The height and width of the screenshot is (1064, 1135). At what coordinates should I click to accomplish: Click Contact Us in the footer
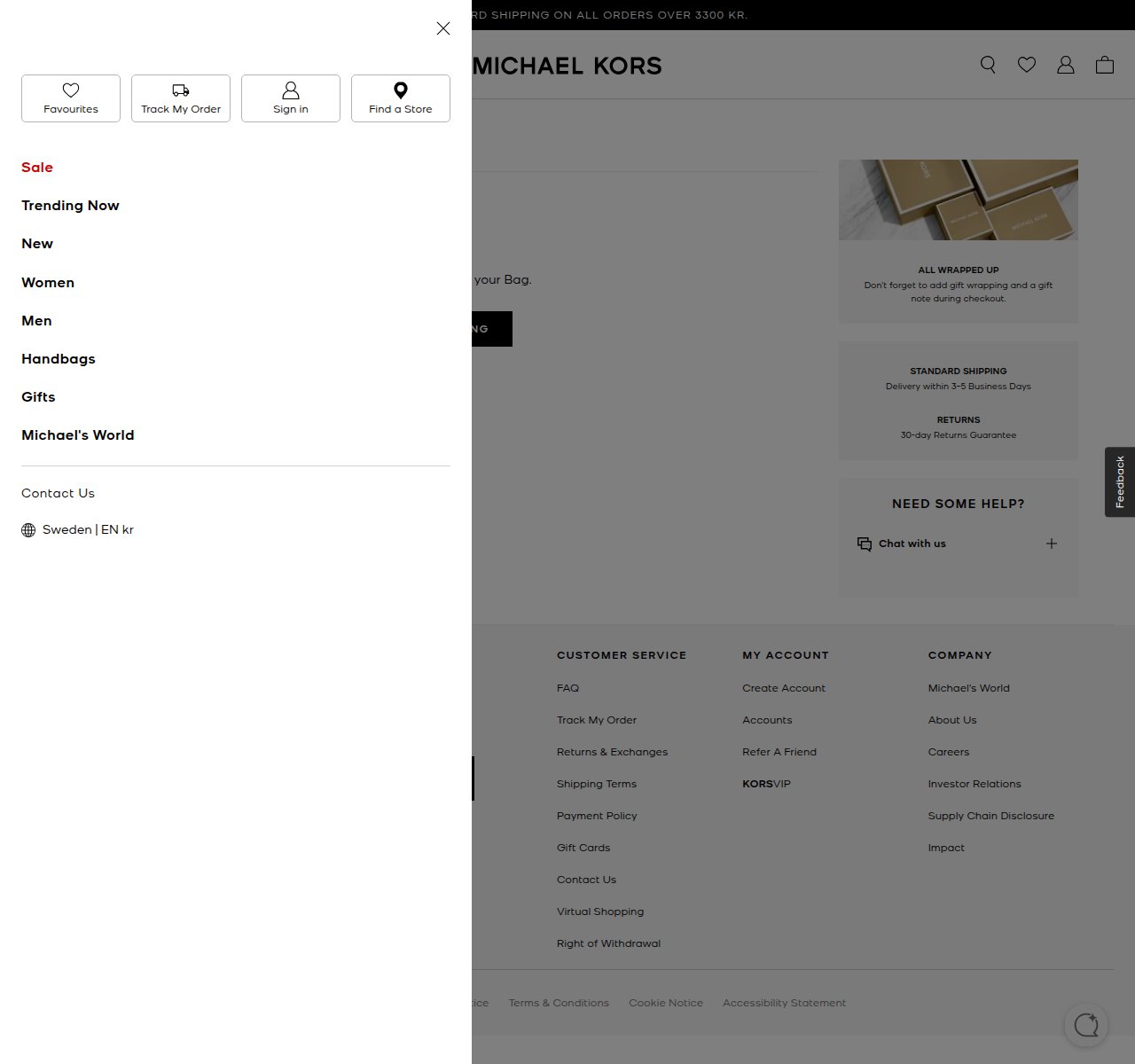coord(586,880)
